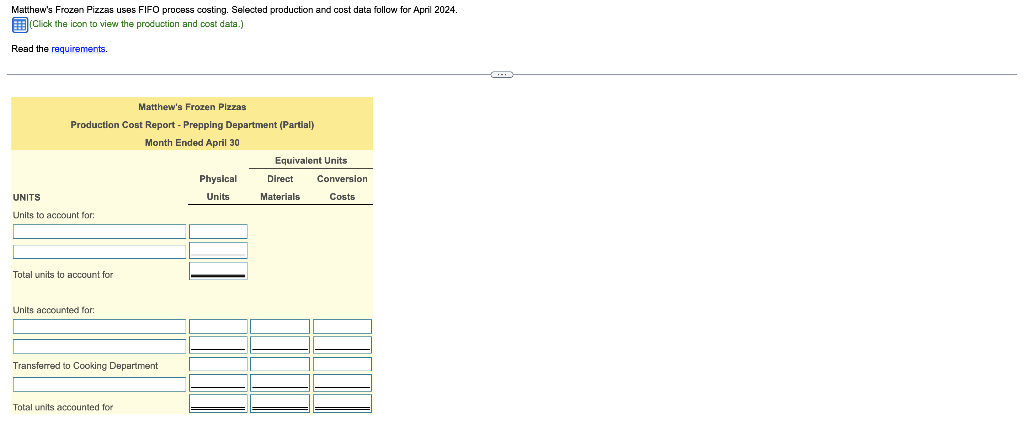Viewport: 1024px width, 425px height.
Task: Select second label field under Units to account for
Action: click(99, 251)
